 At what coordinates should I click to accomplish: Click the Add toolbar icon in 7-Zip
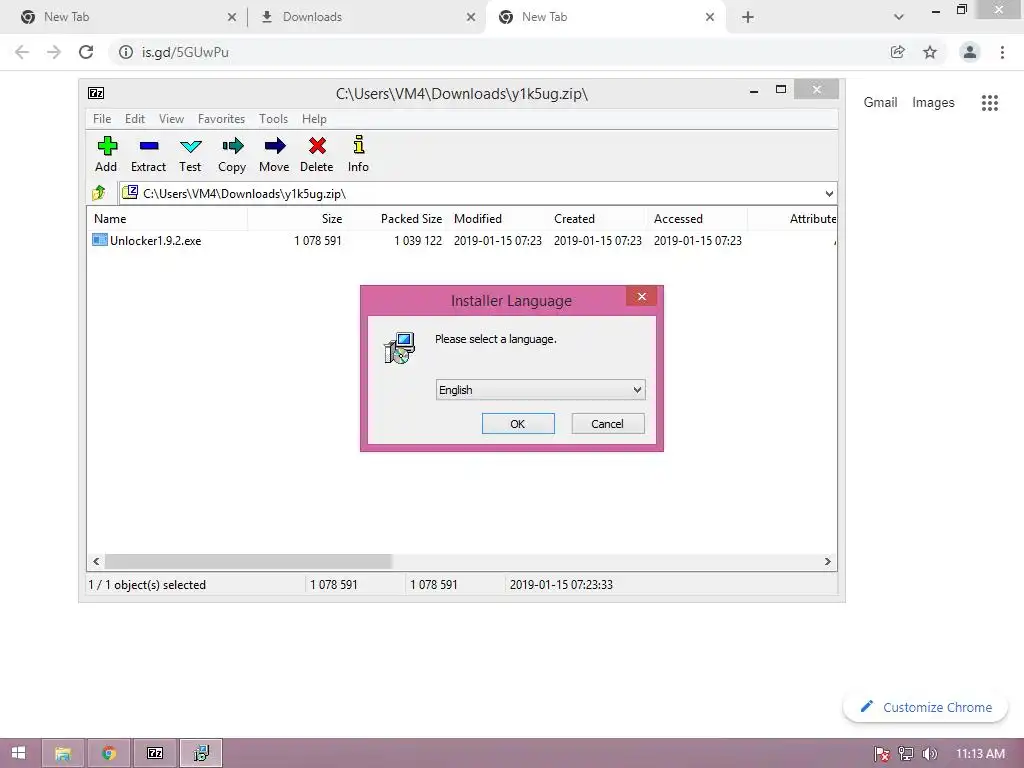pyautogui.click(x=106, y=146)
